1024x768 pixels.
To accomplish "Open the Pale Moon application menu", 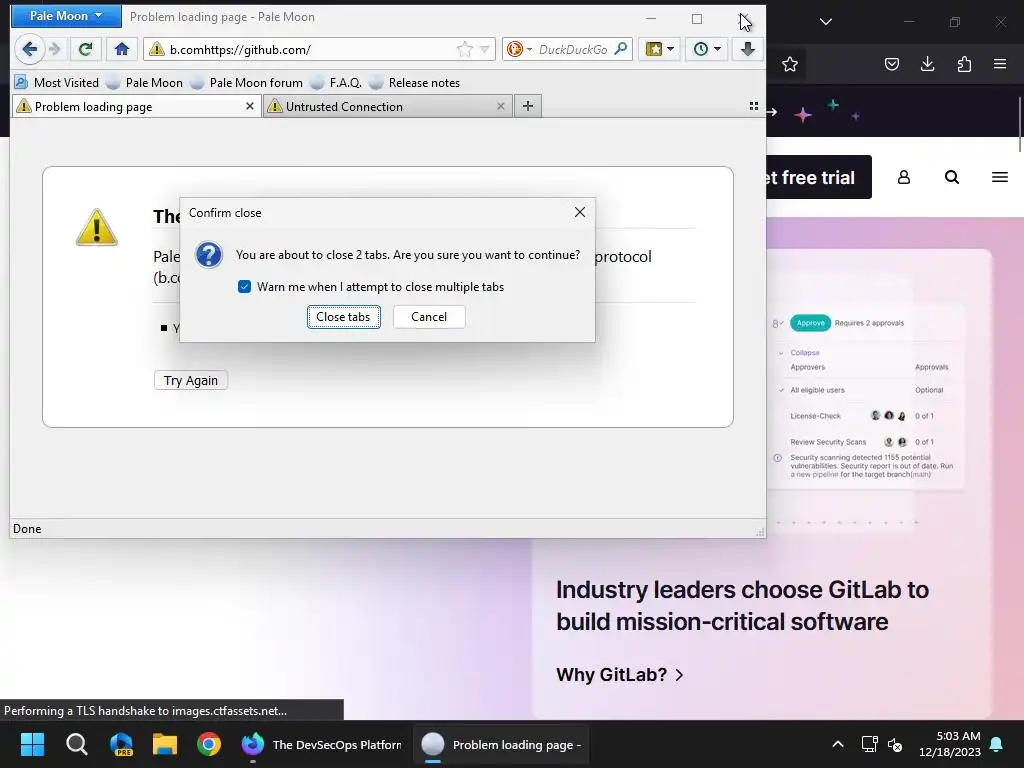I will click(66, 16).
